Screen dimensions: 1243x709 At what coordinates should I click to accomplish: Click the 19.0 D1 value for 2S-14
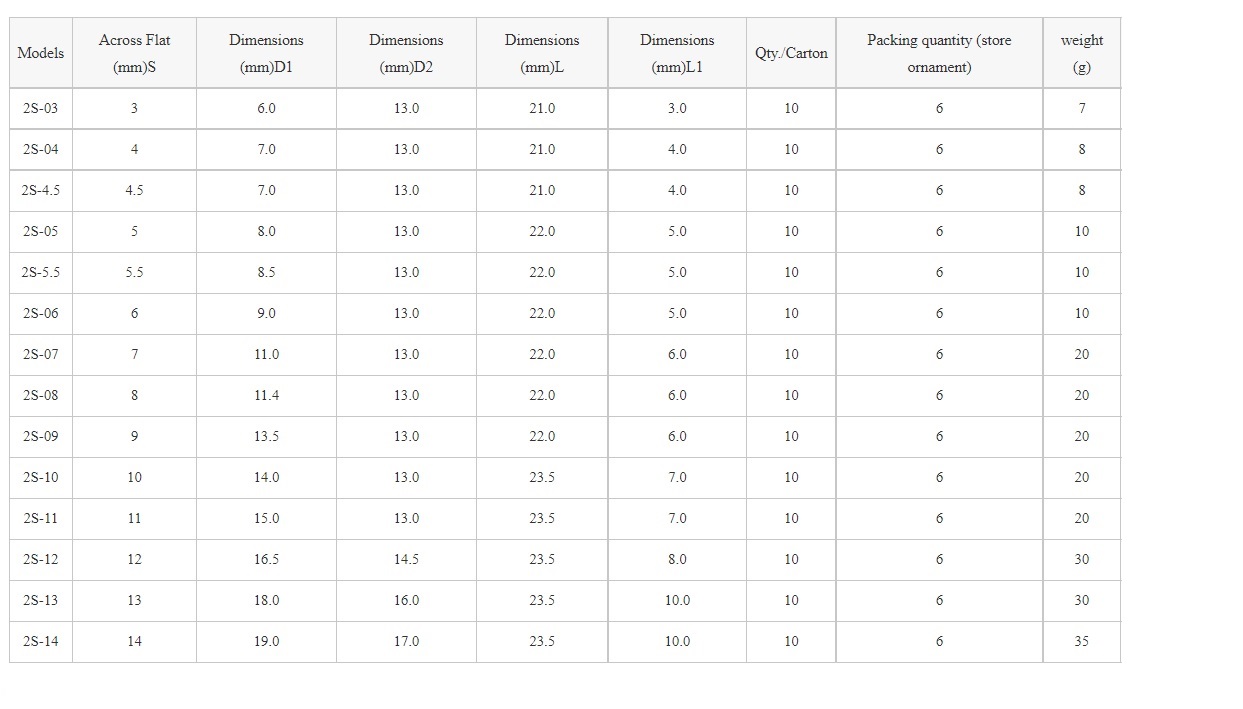[x=266, y=641]
